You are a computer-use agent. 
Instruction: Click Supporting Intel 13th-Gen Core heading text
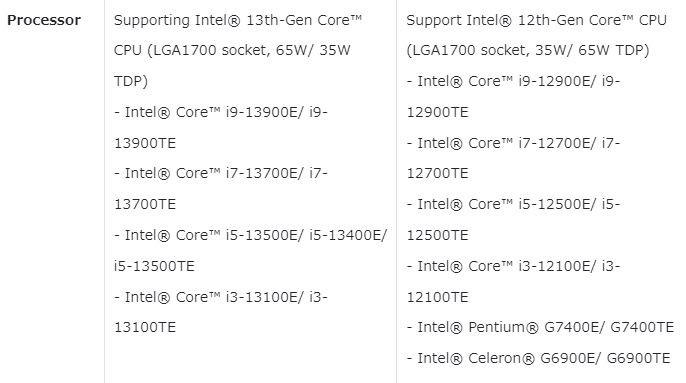[238, 20]
